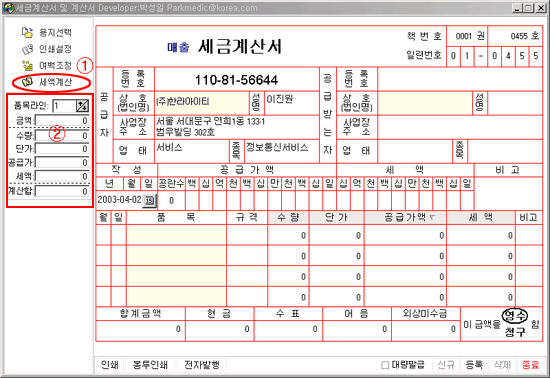Click the 수표 check value cell
The width and height of the screenshot is (550, 378).
tap(288, 330)
